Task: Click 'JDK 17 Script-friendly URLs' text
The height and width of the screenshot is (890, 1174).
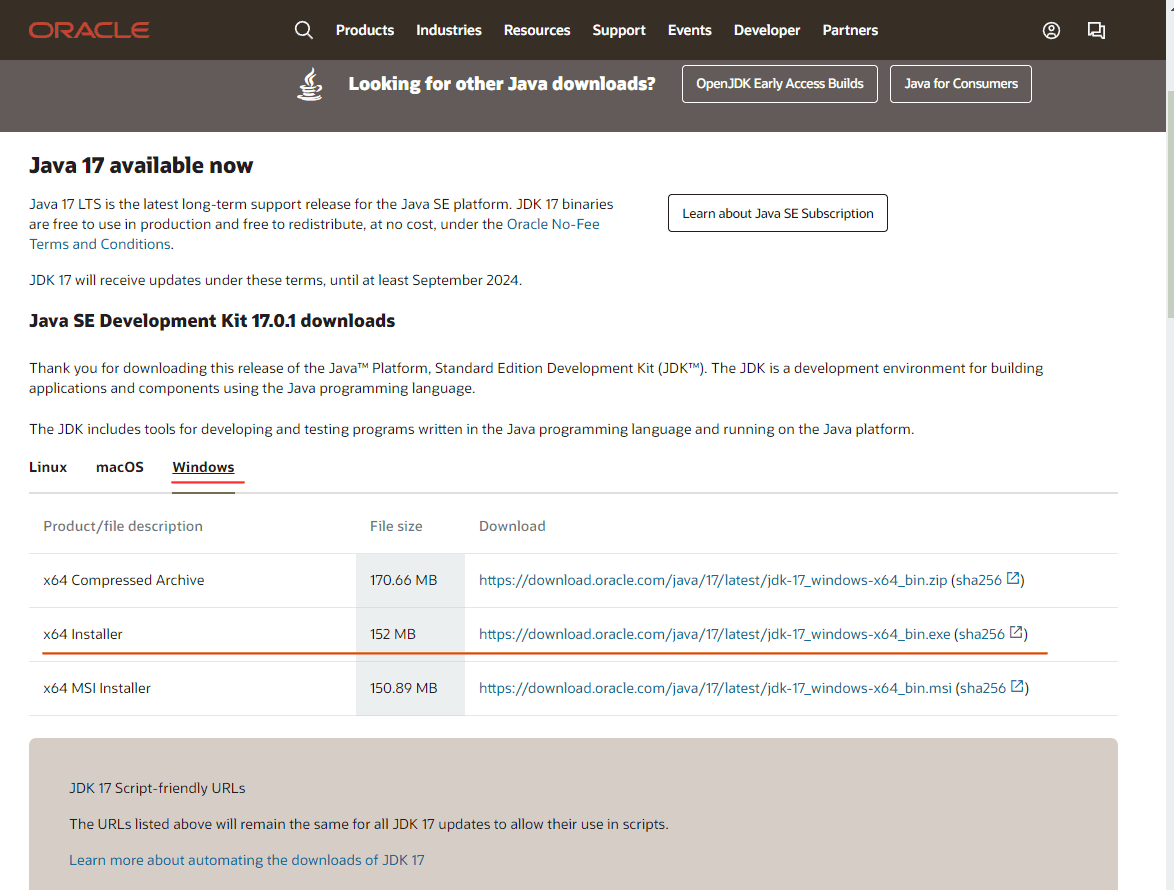Action: (157, 788)
